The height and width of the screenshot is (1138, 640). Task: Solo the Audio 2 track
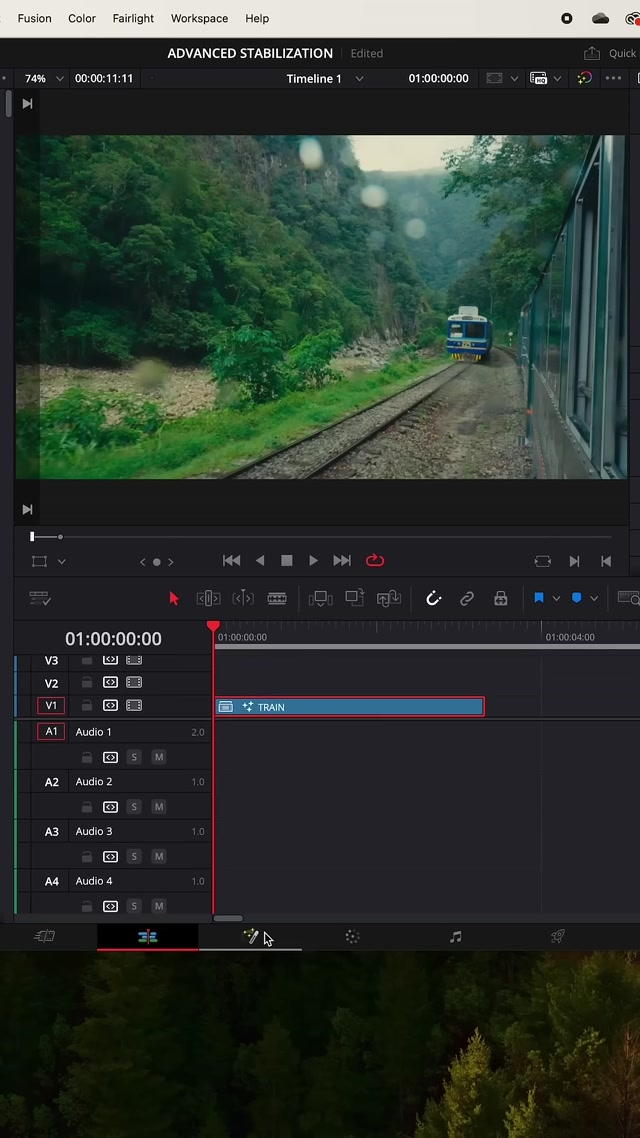point(134,807)
